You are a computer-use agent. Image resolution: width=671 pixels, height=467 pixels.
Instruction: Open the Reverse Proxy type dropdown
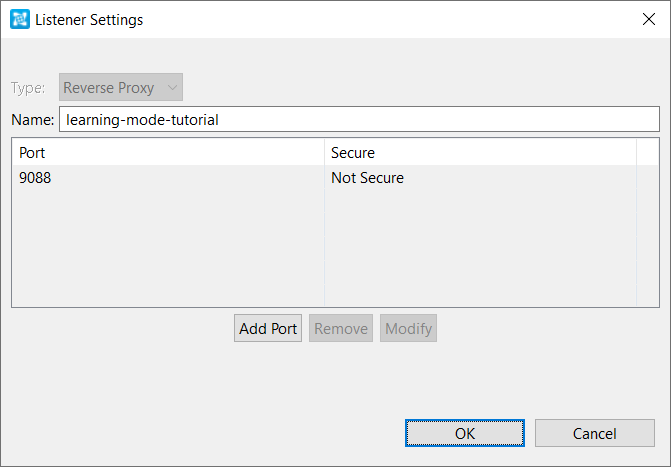click(121, 87)
